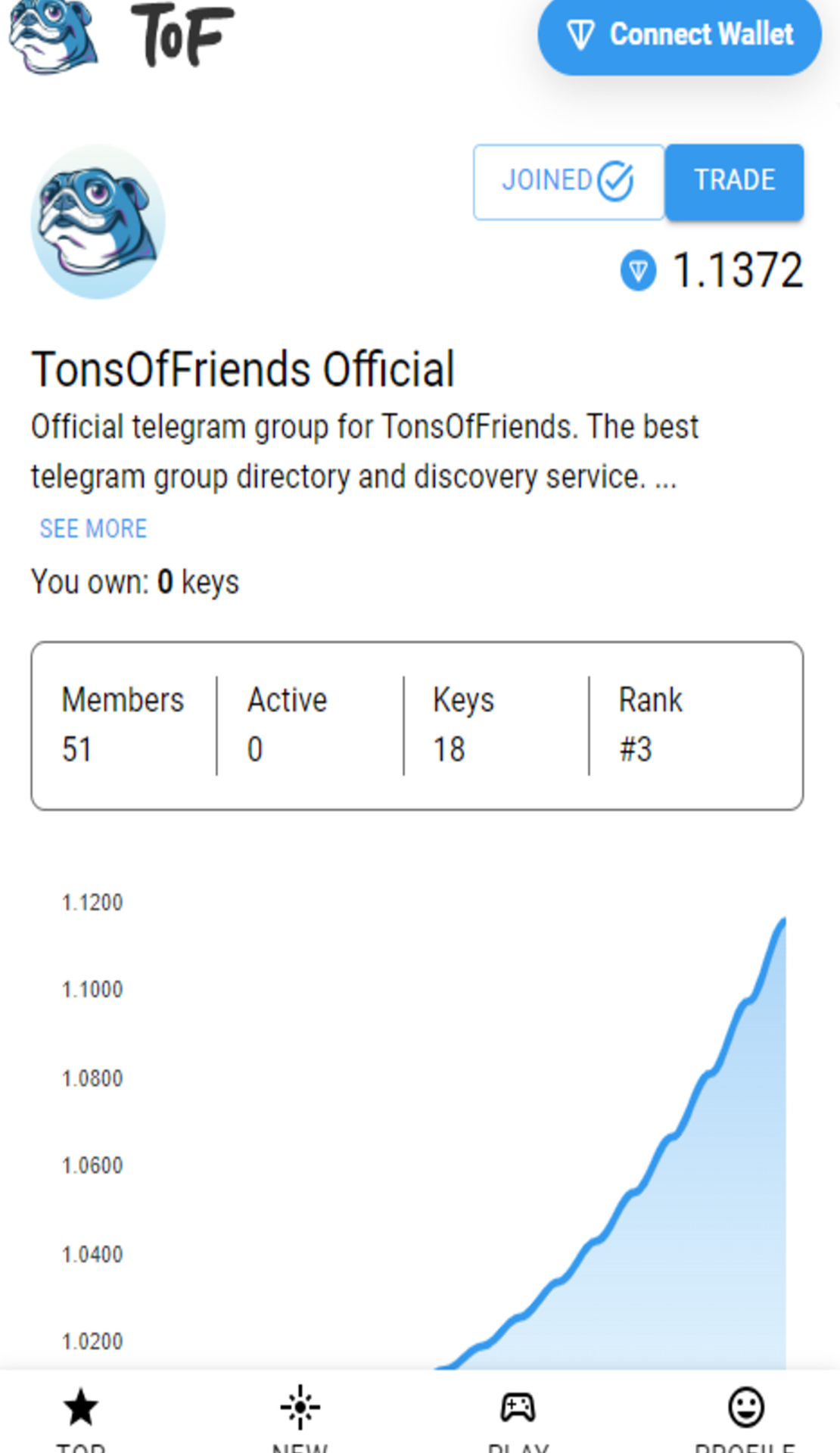Click the TON coin icon beside 1.1372
The width and height of the screenshot is (840, 1453).
click(x=638, y=270)
